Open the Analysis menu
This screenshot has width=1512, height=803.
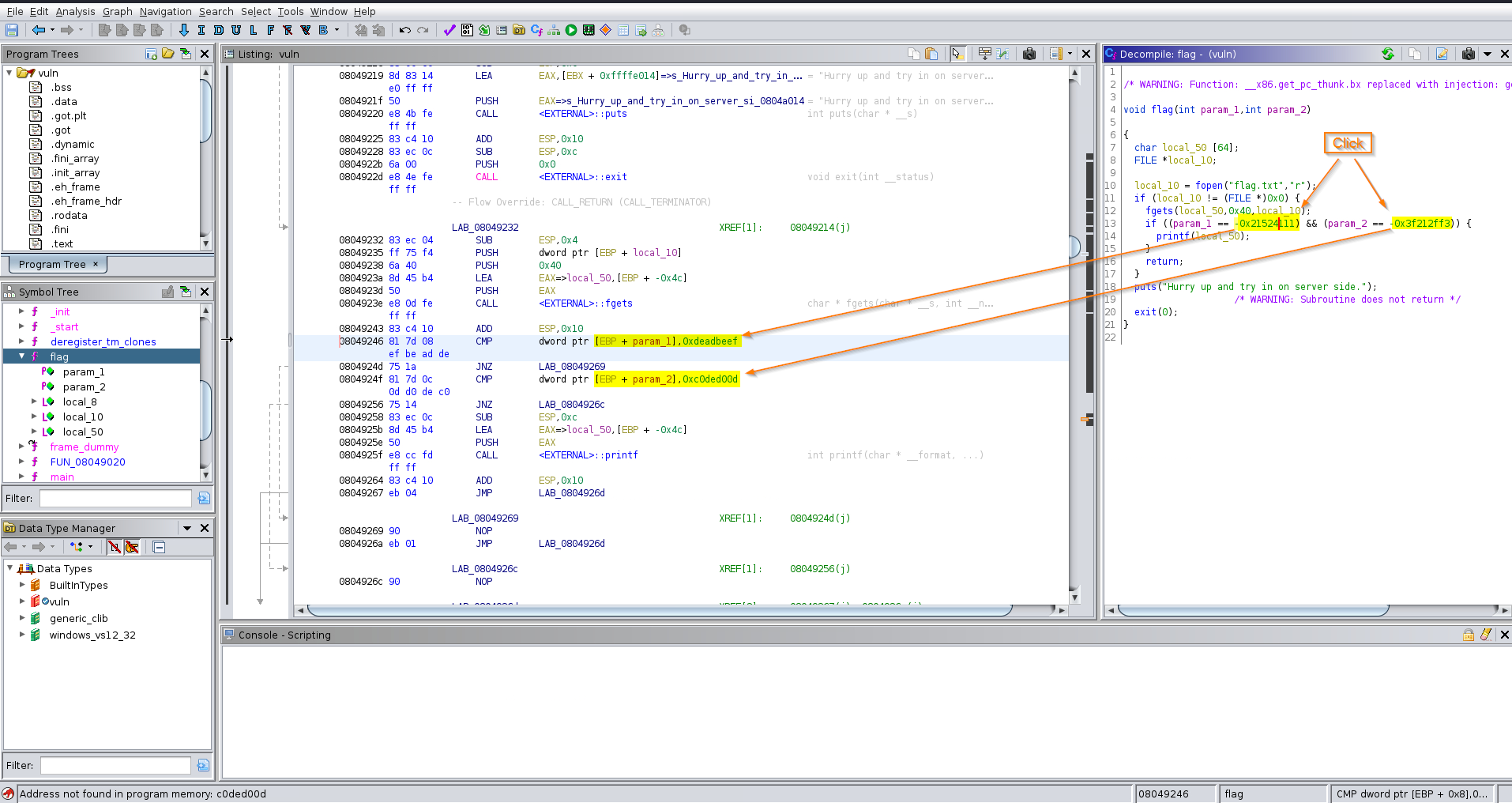pyautogui.click(x=75, y=11)
